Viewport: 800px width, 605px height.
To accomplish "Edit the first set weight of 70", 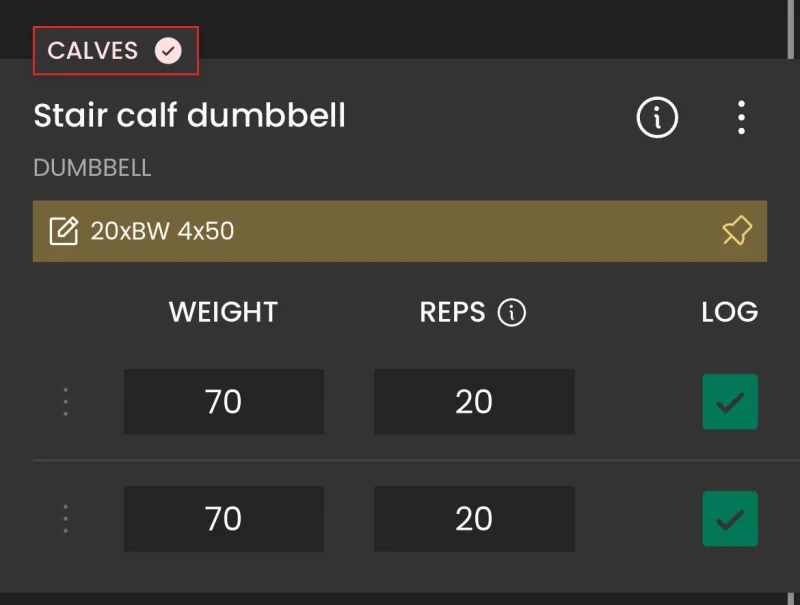I will pyautogui.click(x=223, y=401).
